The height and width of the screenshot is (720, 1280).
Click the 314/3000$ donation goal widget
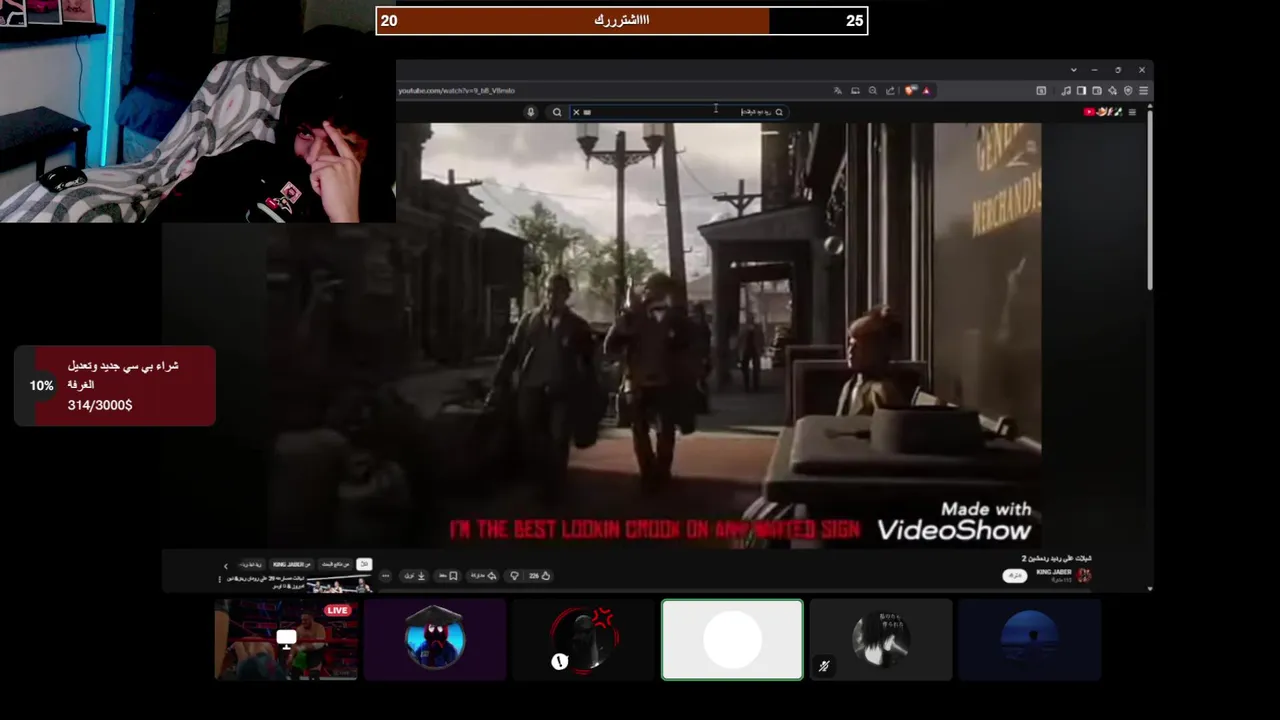tap(115, 386)
